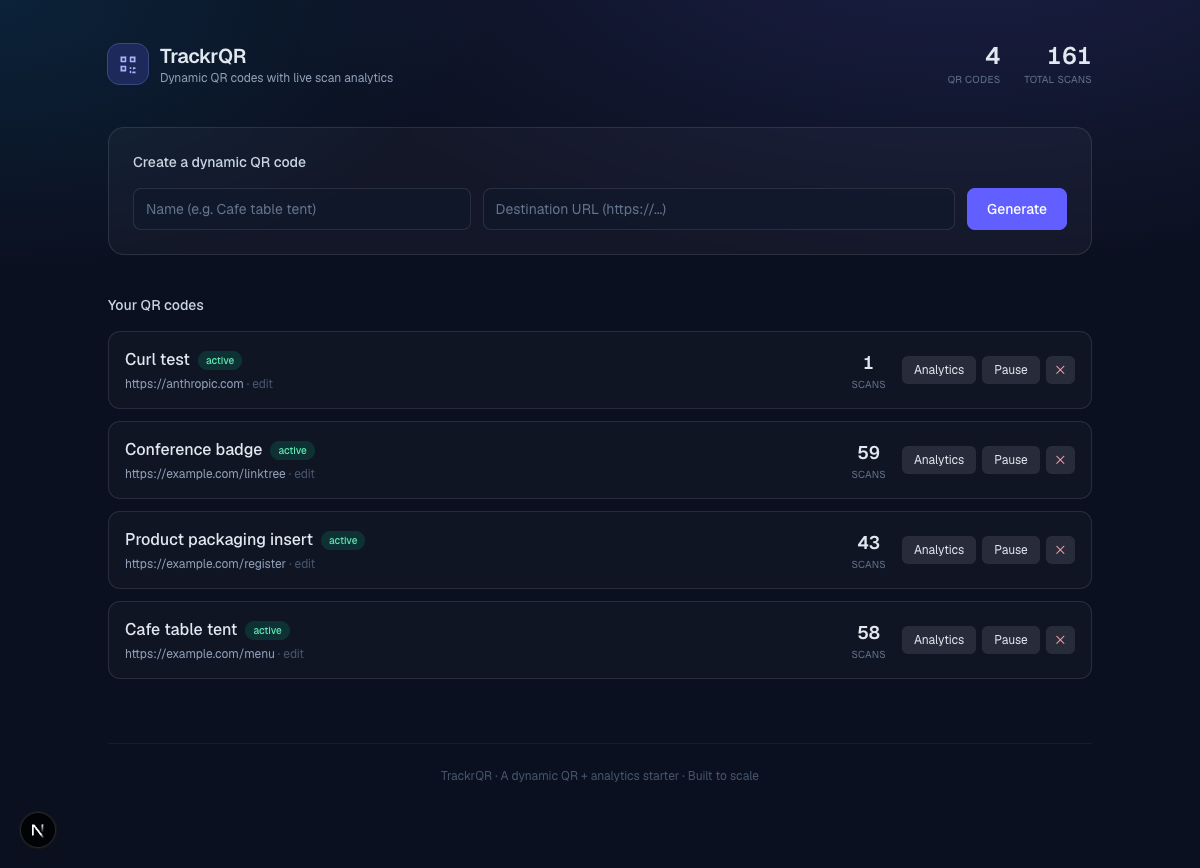1200x868 pixels.
Task: Click the 4 QR codes stat
Action: point(974,64)
